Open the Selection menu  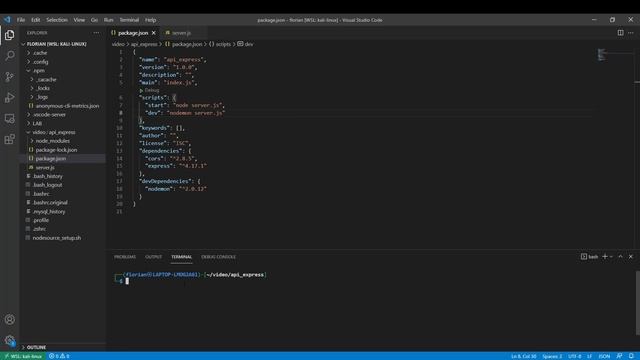tap(57, 20)
